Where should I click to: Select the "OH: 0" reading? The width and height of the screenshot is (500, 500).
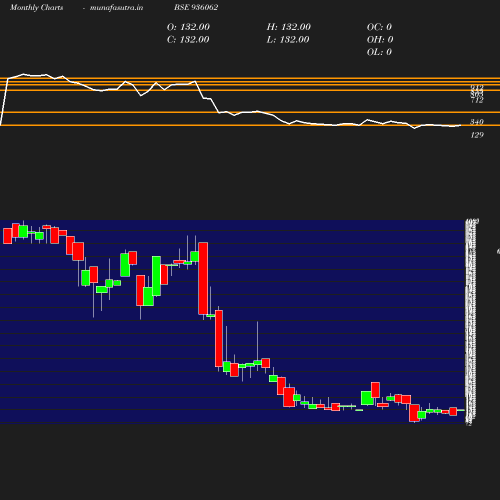(x=380, y=40)
